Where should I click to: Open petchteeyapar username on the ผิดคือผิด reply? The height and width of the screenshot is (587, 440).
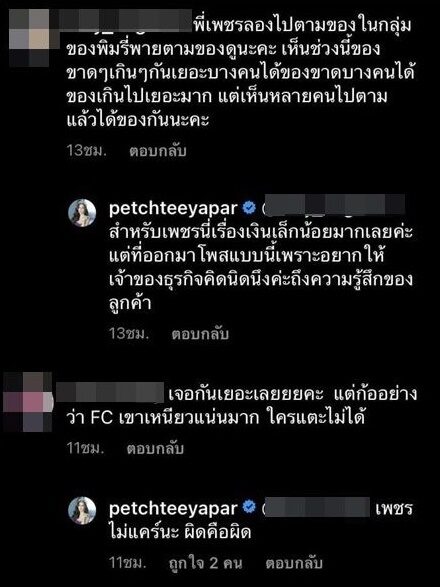[x=173, y=508]
